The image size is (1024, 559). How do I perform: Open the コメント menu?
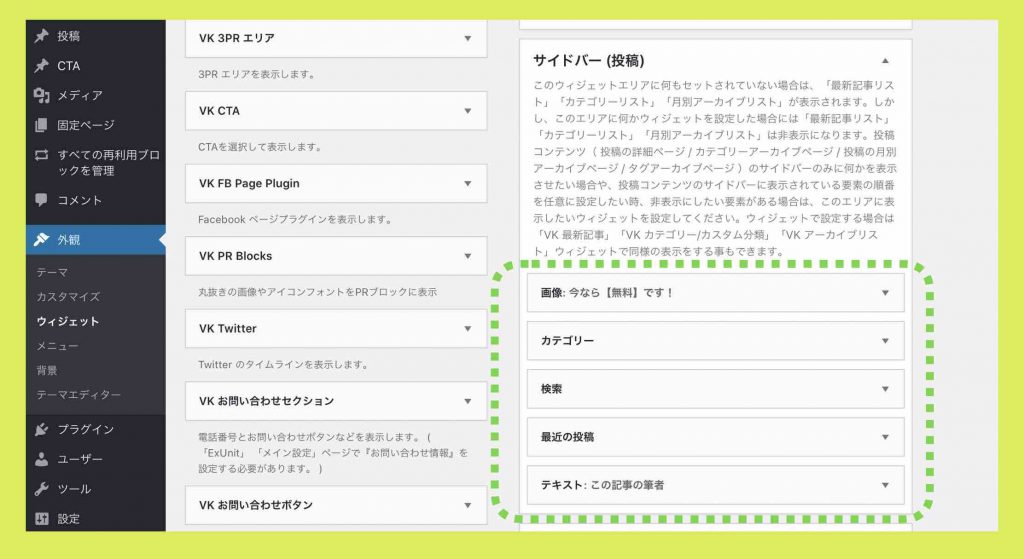pyautogui.click(x=80, y=200)
